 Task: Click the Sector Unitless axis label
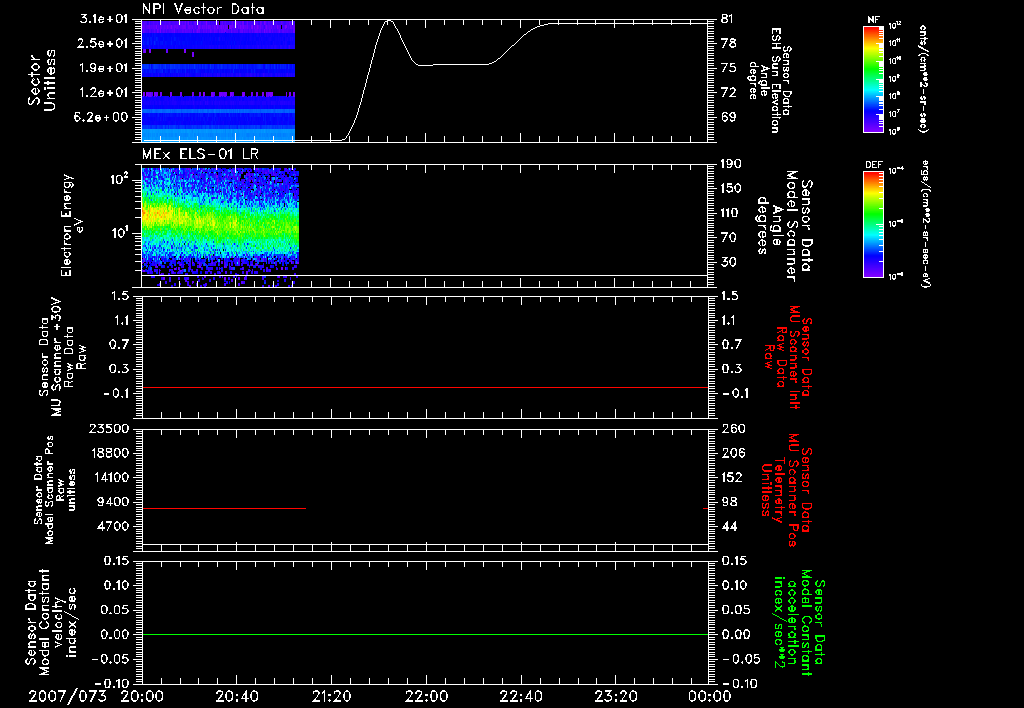tap(41, 80)
